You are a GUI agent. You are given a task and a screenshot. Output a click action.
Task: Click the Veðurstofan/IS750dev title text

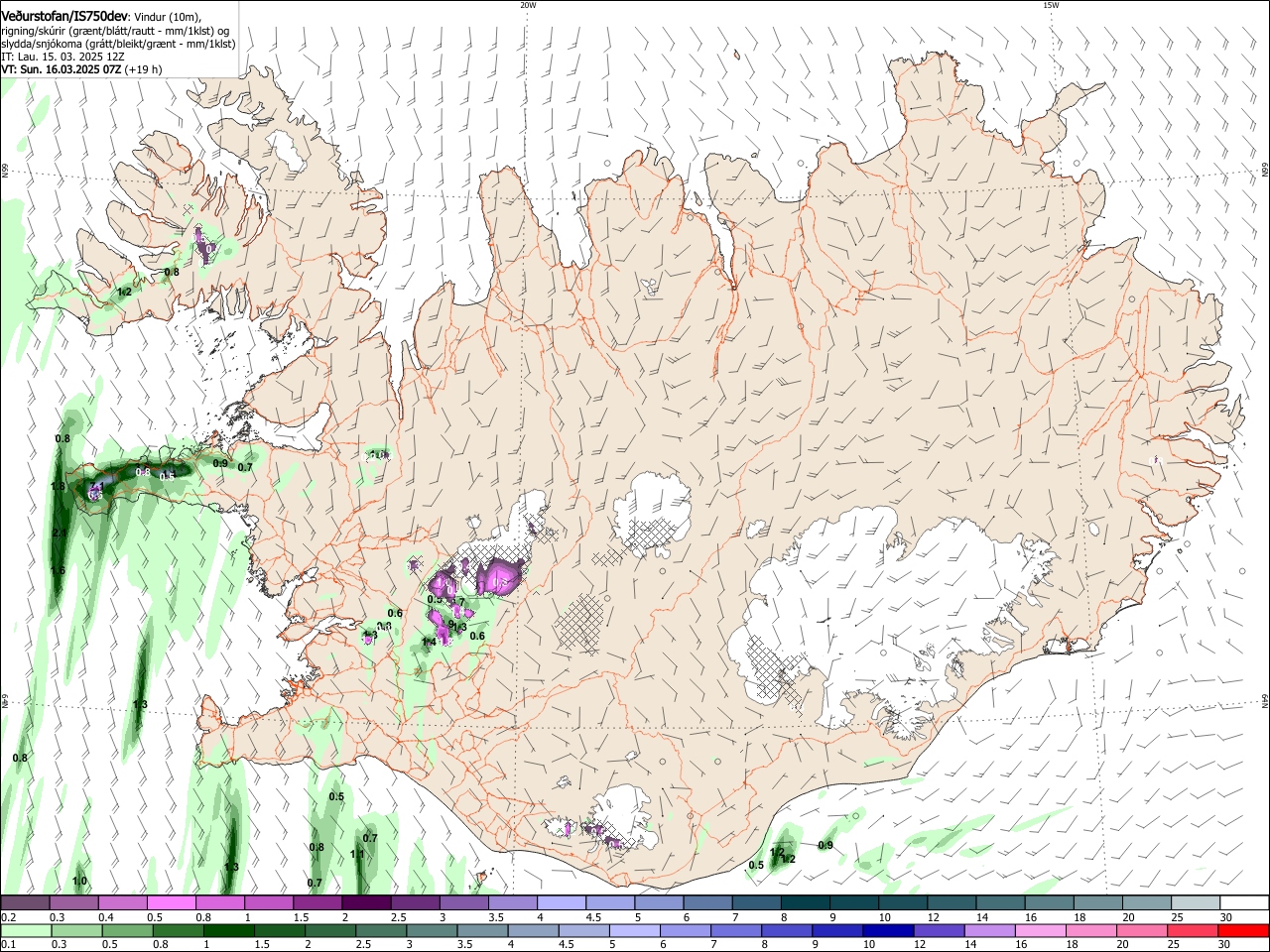(x=64, y=15)
